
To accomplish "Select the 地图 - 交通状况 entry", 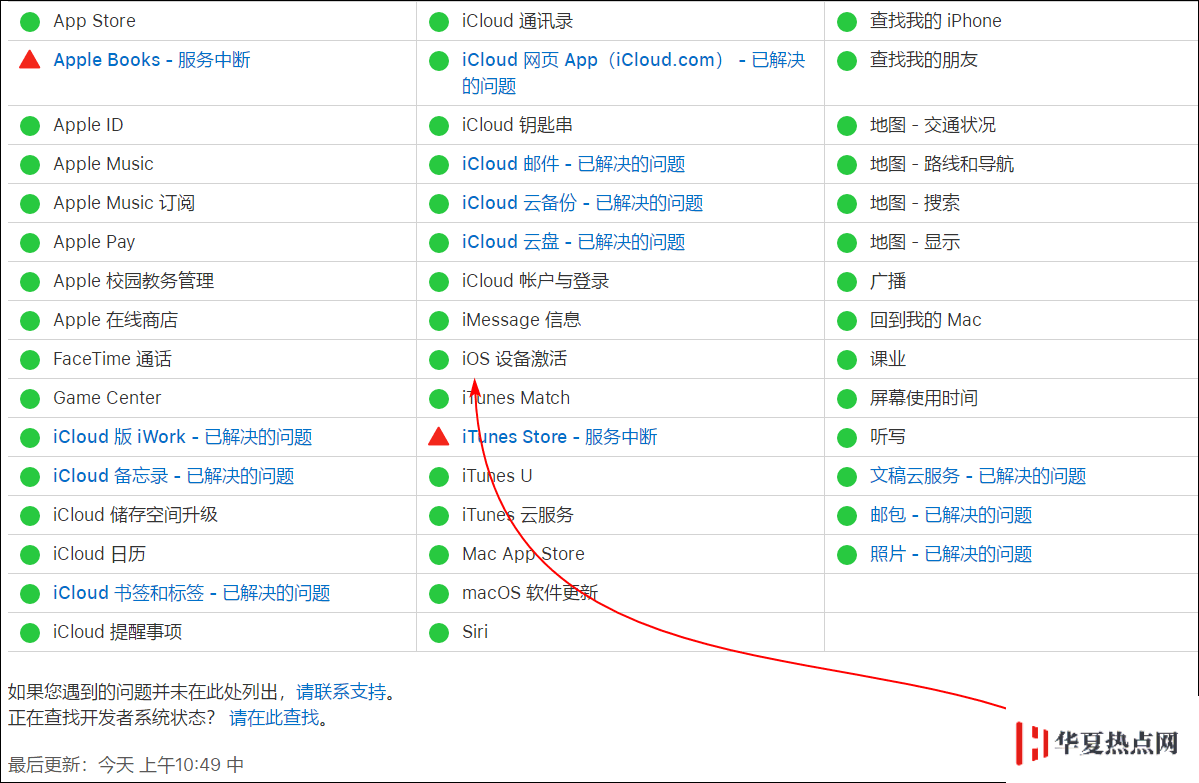I will [933, 125].
